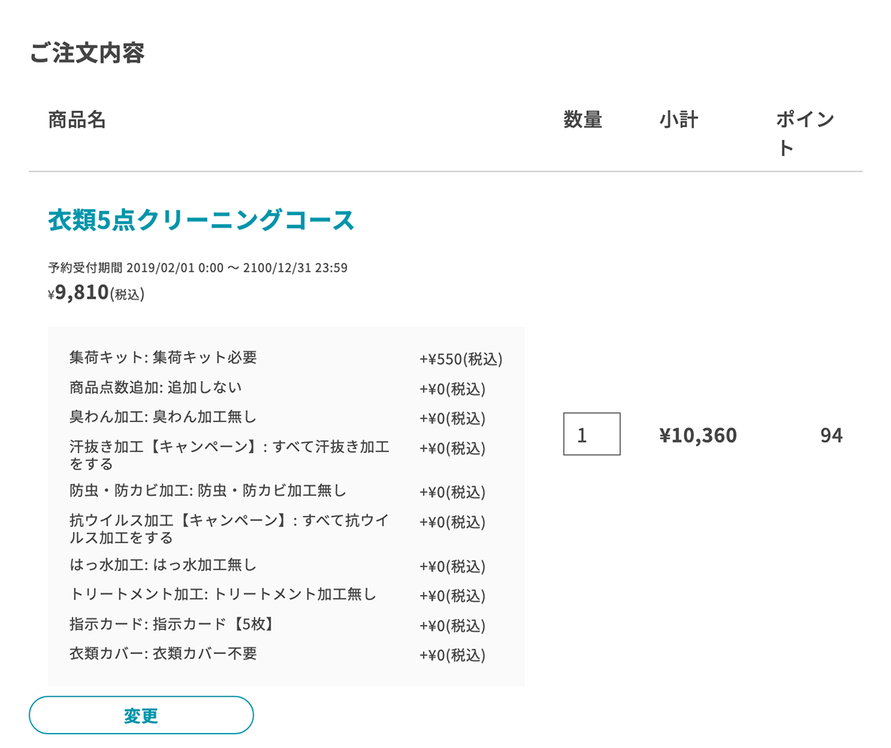Select the 集荷キット必要 option line

click(163, 357)
